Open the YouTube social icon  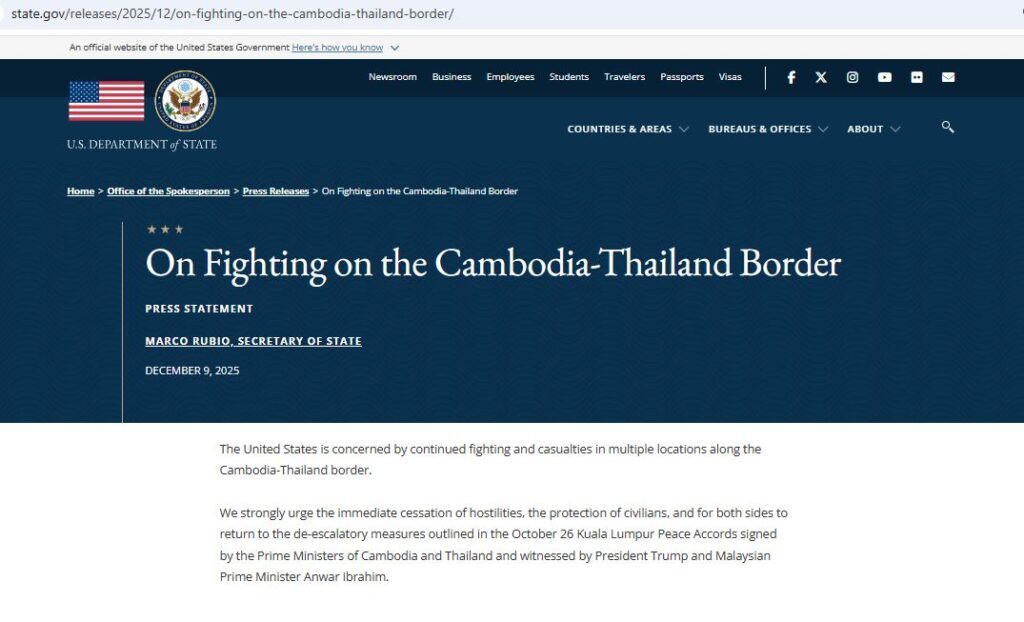click(x=884, y=77)
